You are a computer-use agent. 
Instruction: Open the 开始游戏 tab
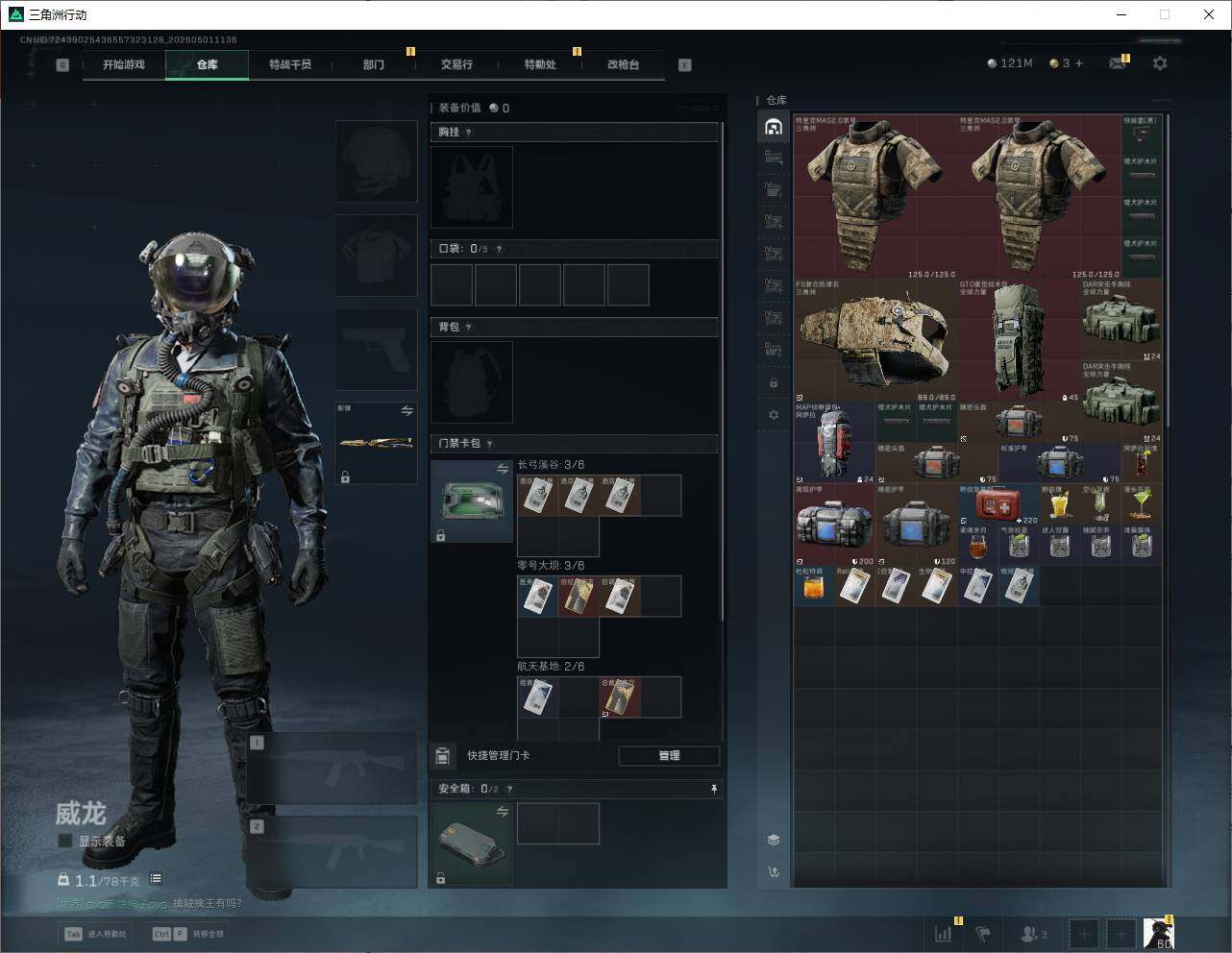point(124,64)
